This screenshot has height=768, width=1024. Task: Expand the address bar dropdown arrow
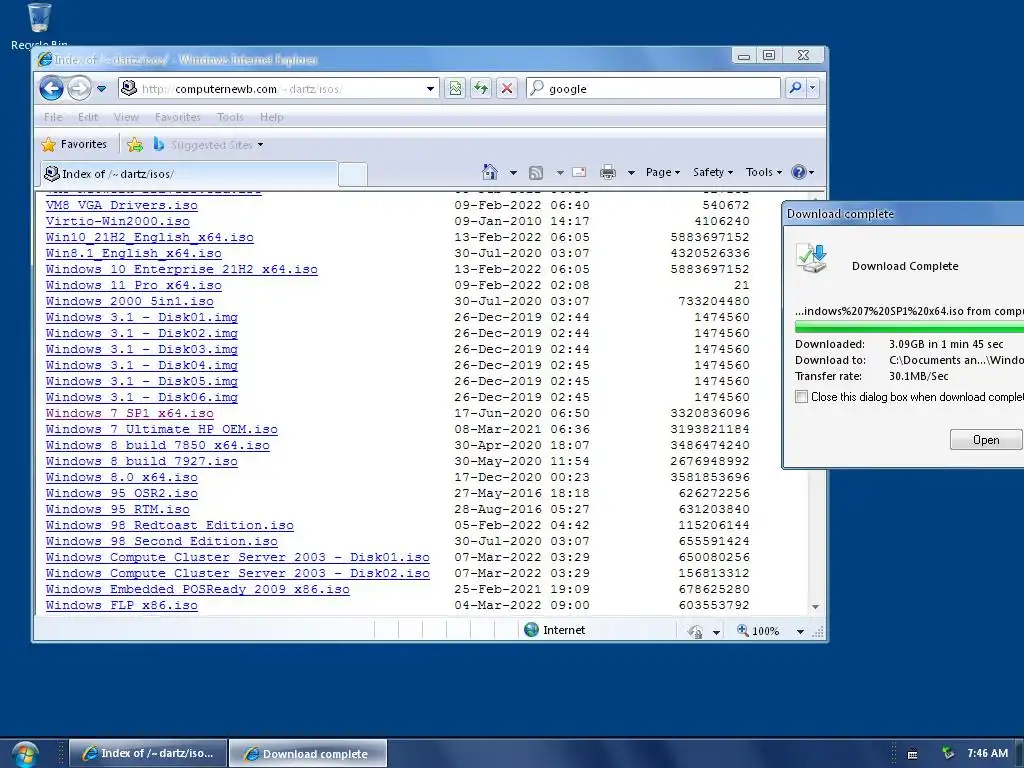tap(430, 89)
